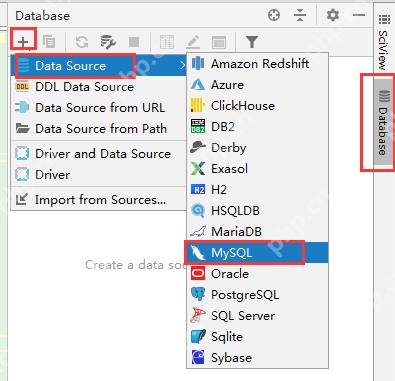395x381 pixels.
Task: Open Data Source Properties wrench icon
Action: coord(108,42)
